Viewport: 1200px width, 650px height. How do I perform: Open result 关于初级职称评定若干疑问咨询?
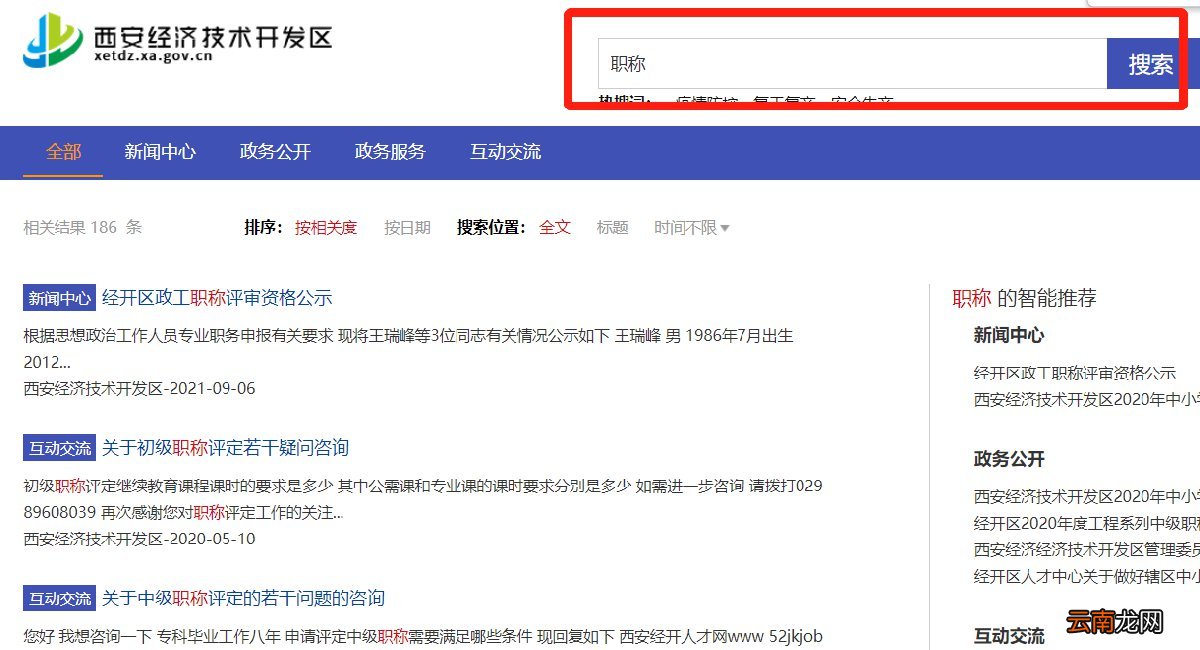(x=225, y=448)
